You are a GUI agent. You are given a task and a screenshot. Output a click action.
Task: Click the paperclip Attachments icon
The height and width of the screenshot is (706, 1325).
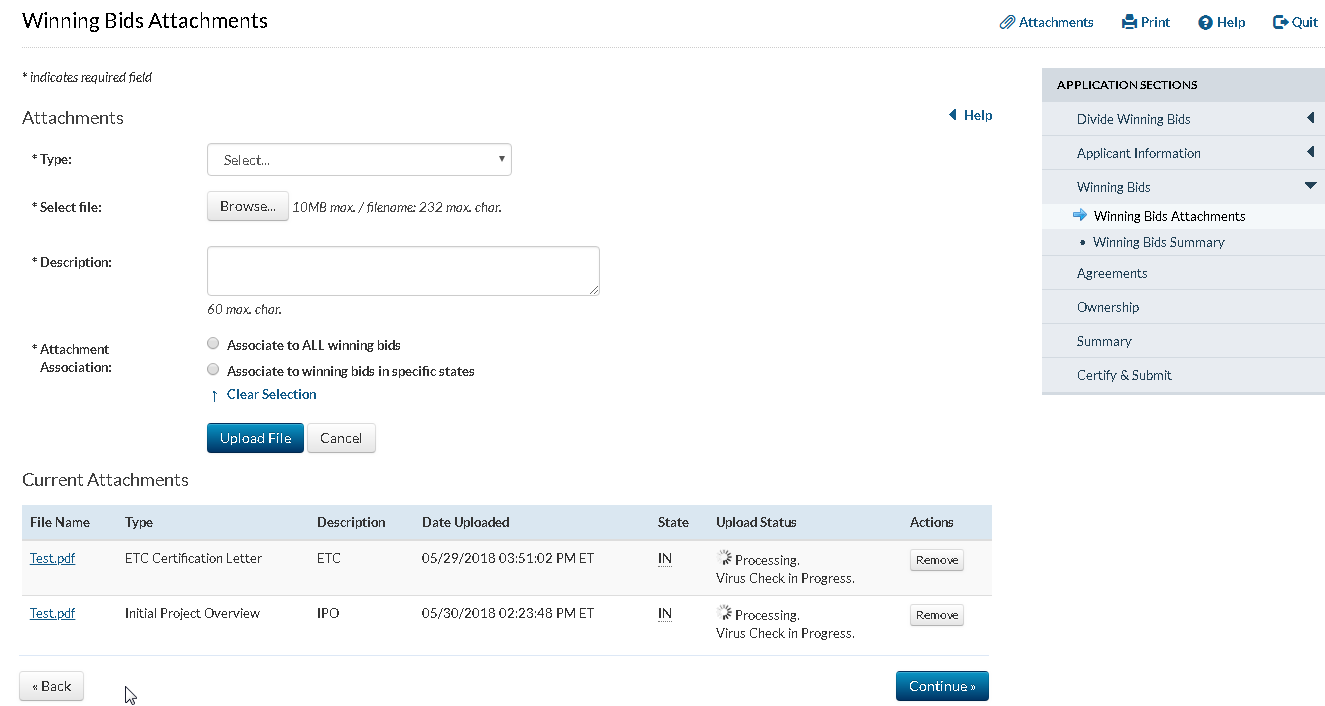point(1007,22)
